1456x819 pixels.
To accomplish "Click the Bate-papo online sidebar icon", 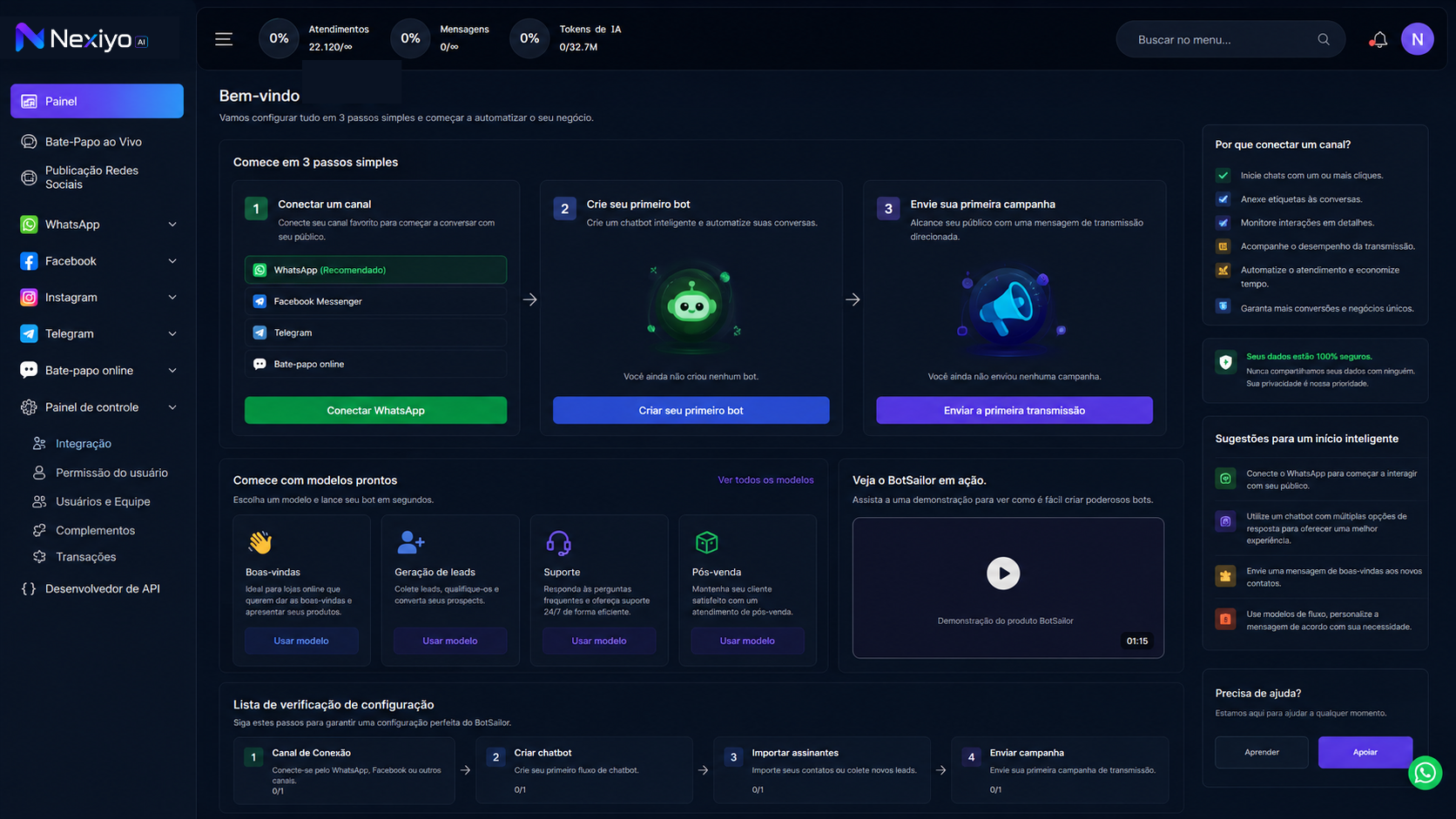I will pos(29,371).
